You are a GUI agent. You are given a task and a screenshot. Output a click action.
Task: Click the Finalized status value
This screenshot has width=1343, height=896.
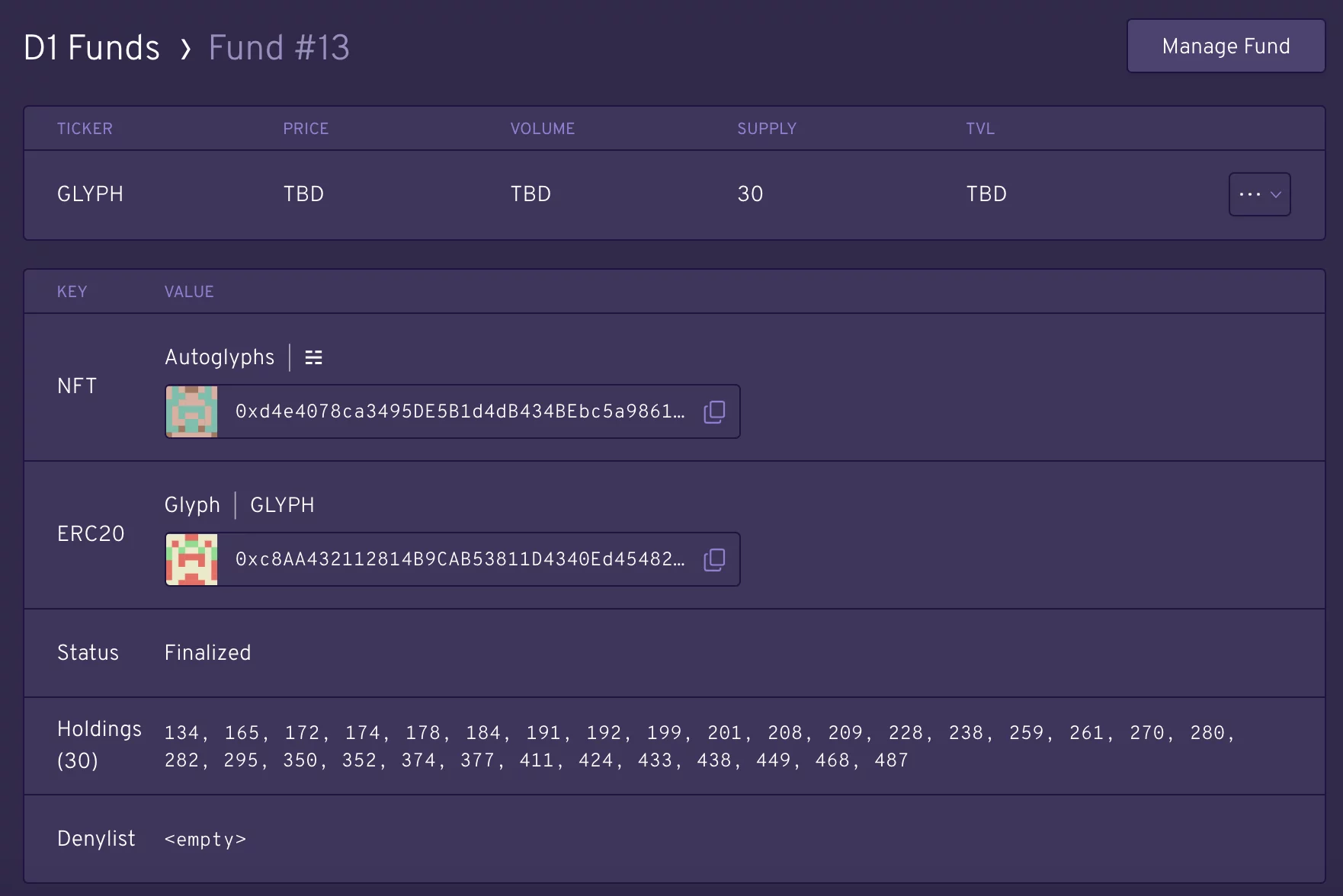[x=207, y=653]
